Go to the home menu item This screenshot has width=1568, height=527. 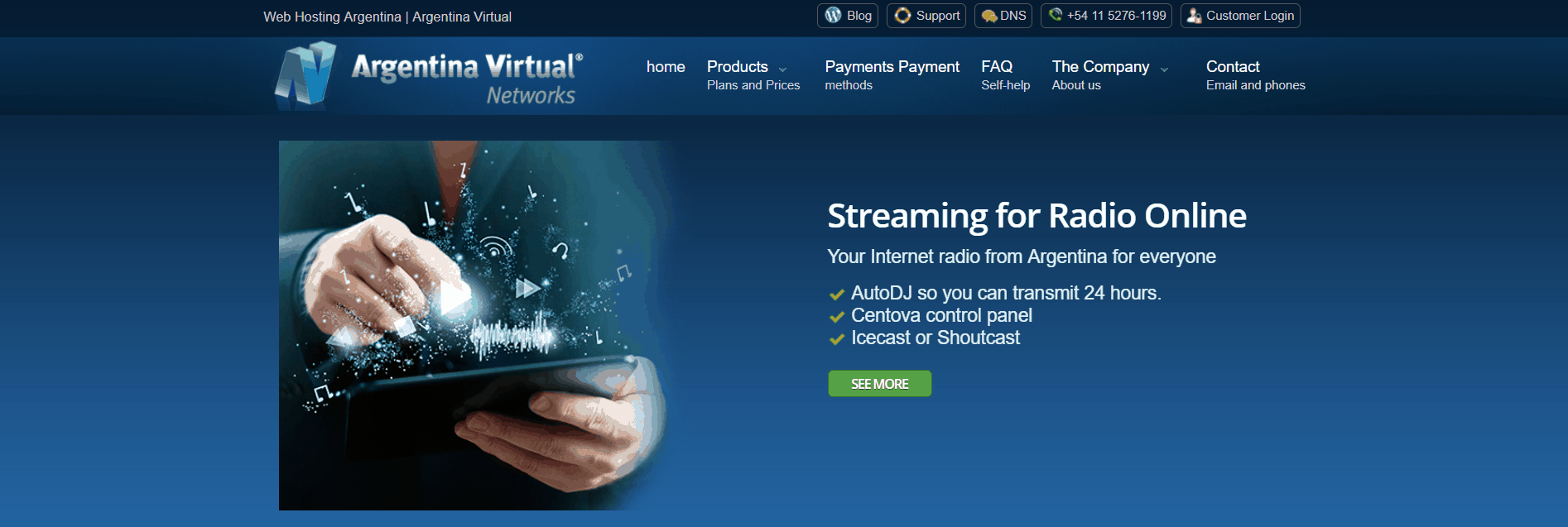coord(666,67)
